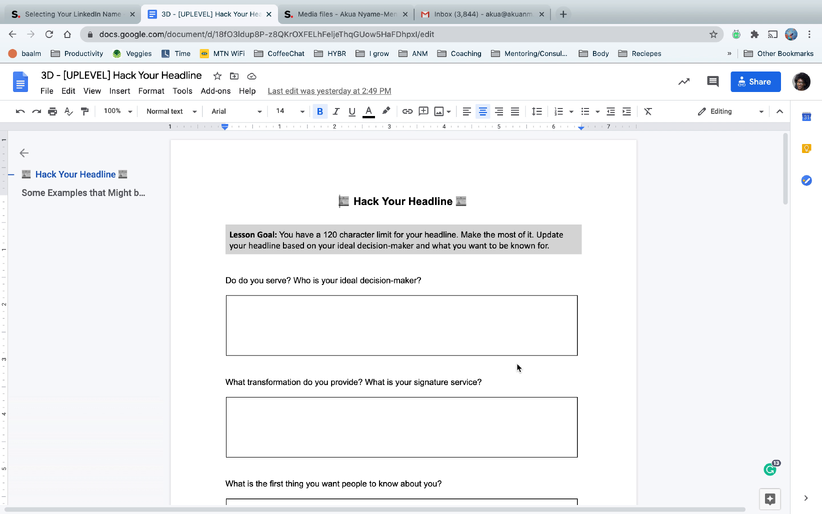The image size is (822, 514).
Task: Clear formatting from the selection
Action: (648, 111)
